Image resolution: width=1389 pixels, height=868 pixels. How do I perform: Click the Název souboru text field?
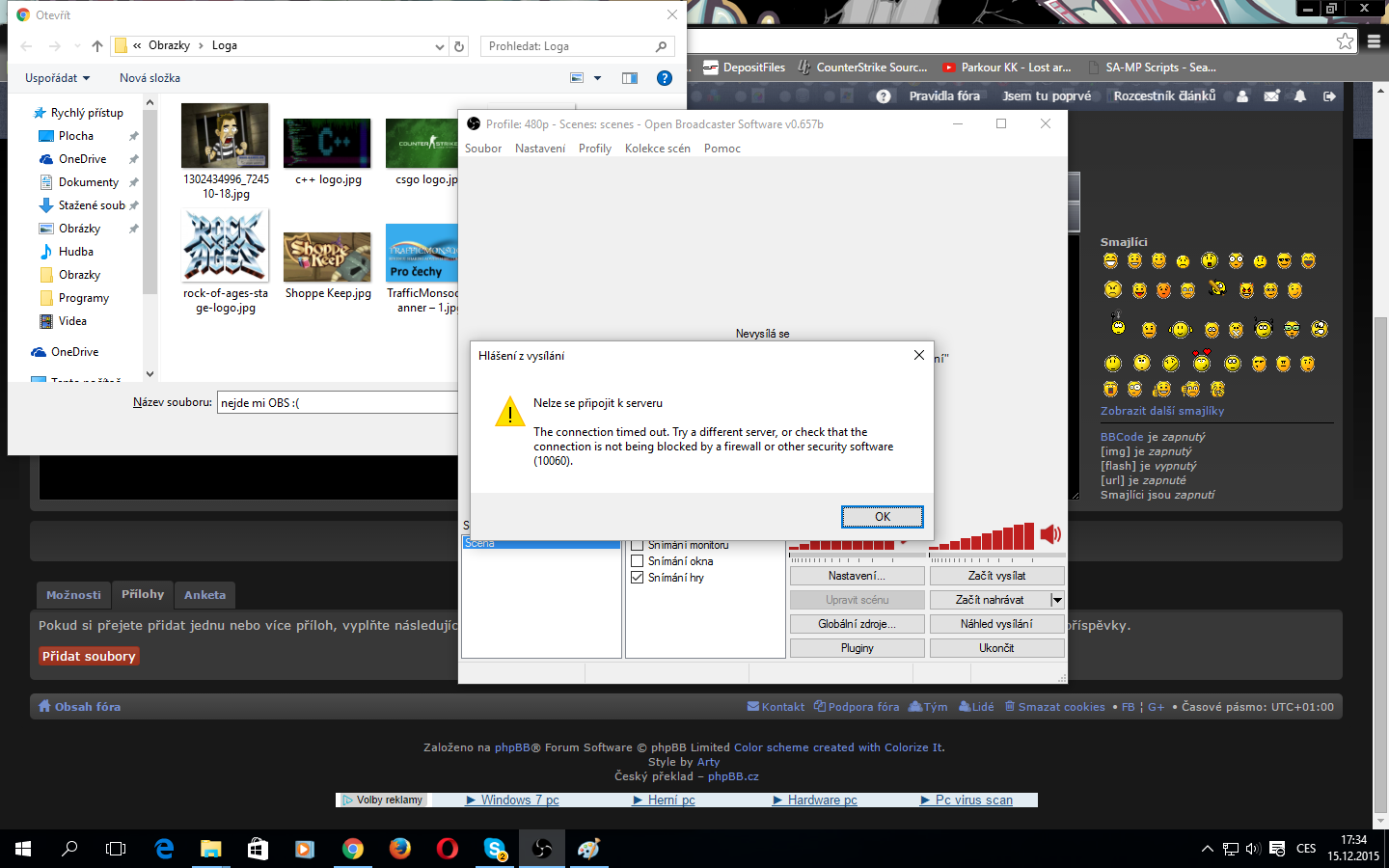[338, 403]
